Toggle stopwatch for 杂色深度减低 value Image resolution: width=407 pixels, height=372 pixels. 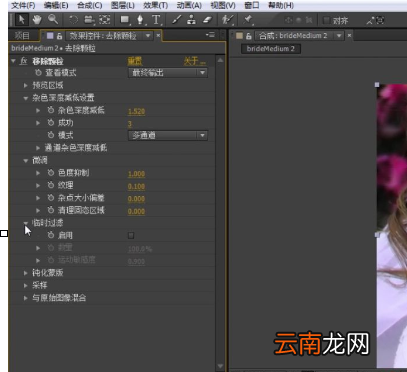[51, 110]
